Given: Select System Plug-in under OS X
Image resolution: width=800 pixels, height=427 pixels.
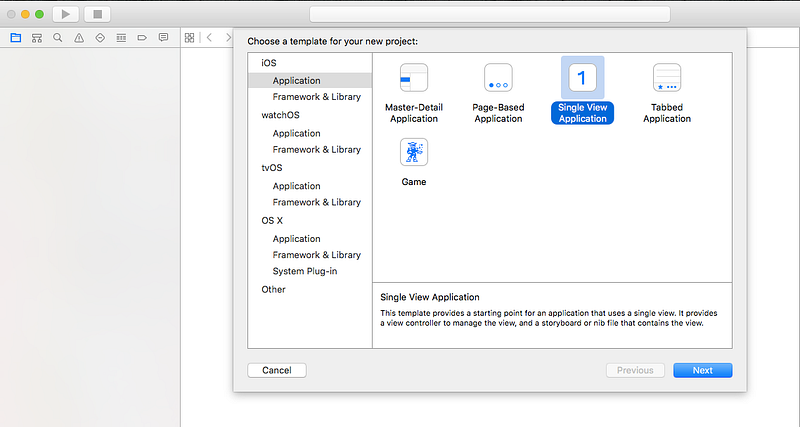Looking at the screenshot, I should pos(305,271).
